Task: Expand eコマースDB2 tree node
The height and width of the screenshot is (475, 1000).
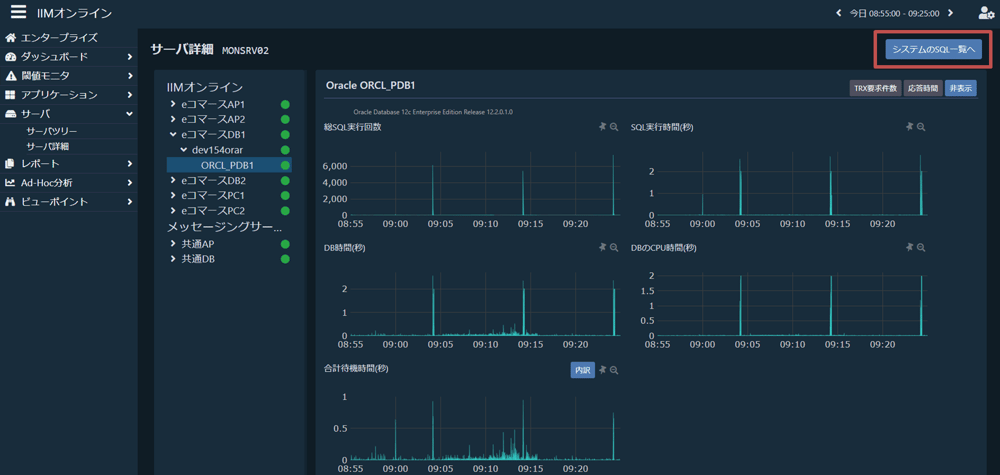Action: coord(173,180)
